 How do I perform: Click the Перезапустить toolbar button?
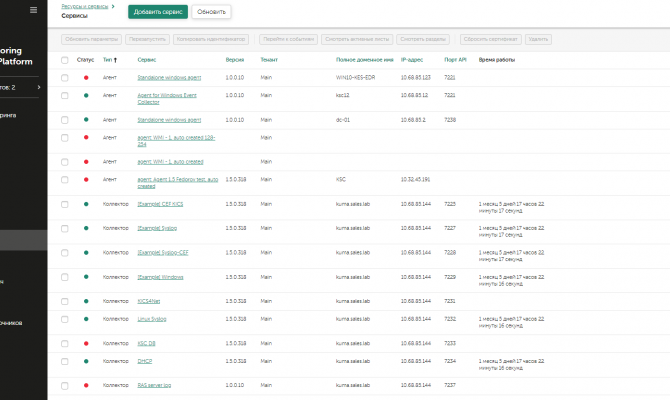click(147, 39)
